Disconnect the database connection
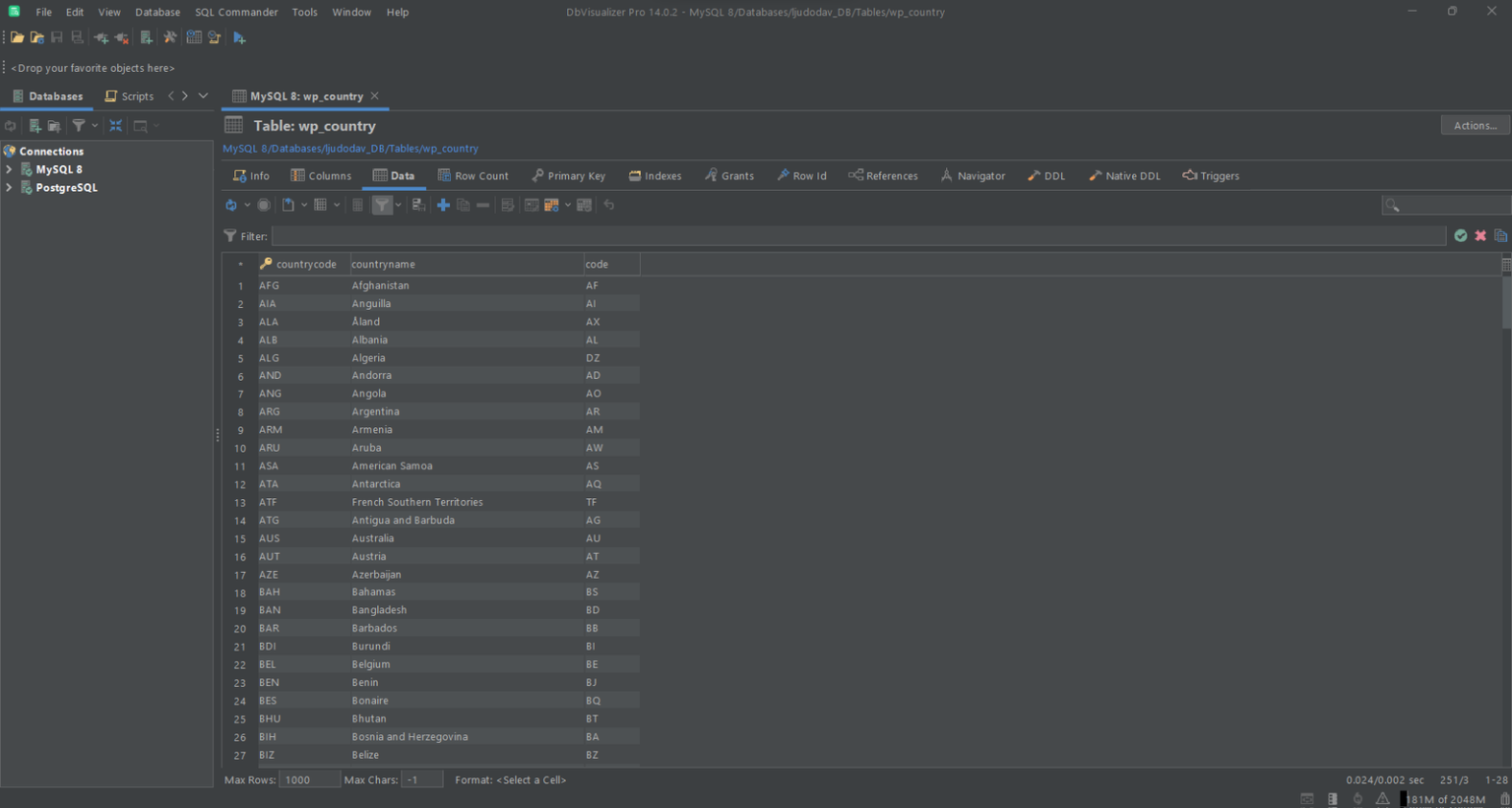This screenshot has width=1512, height=808. click(121, 37)
